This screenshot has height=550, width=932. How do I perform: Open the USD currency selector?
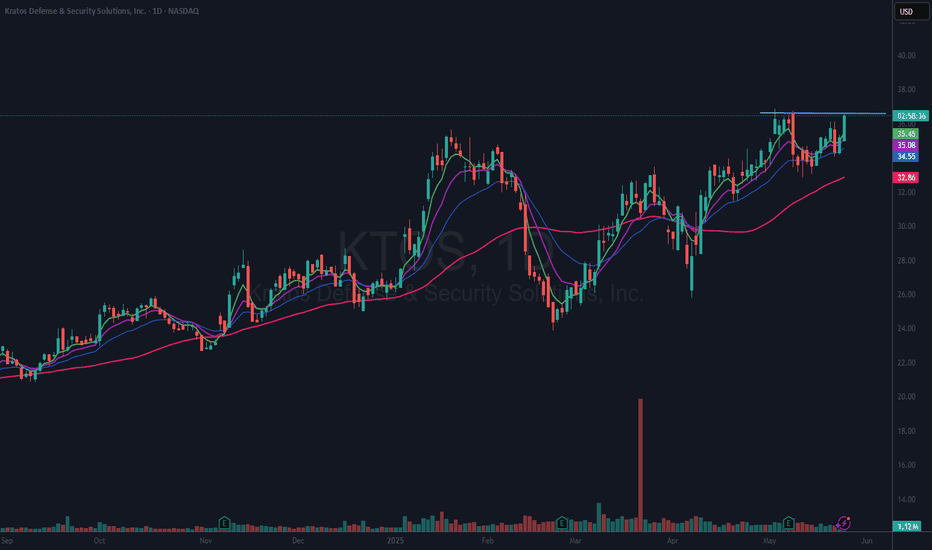coord(912,11)
